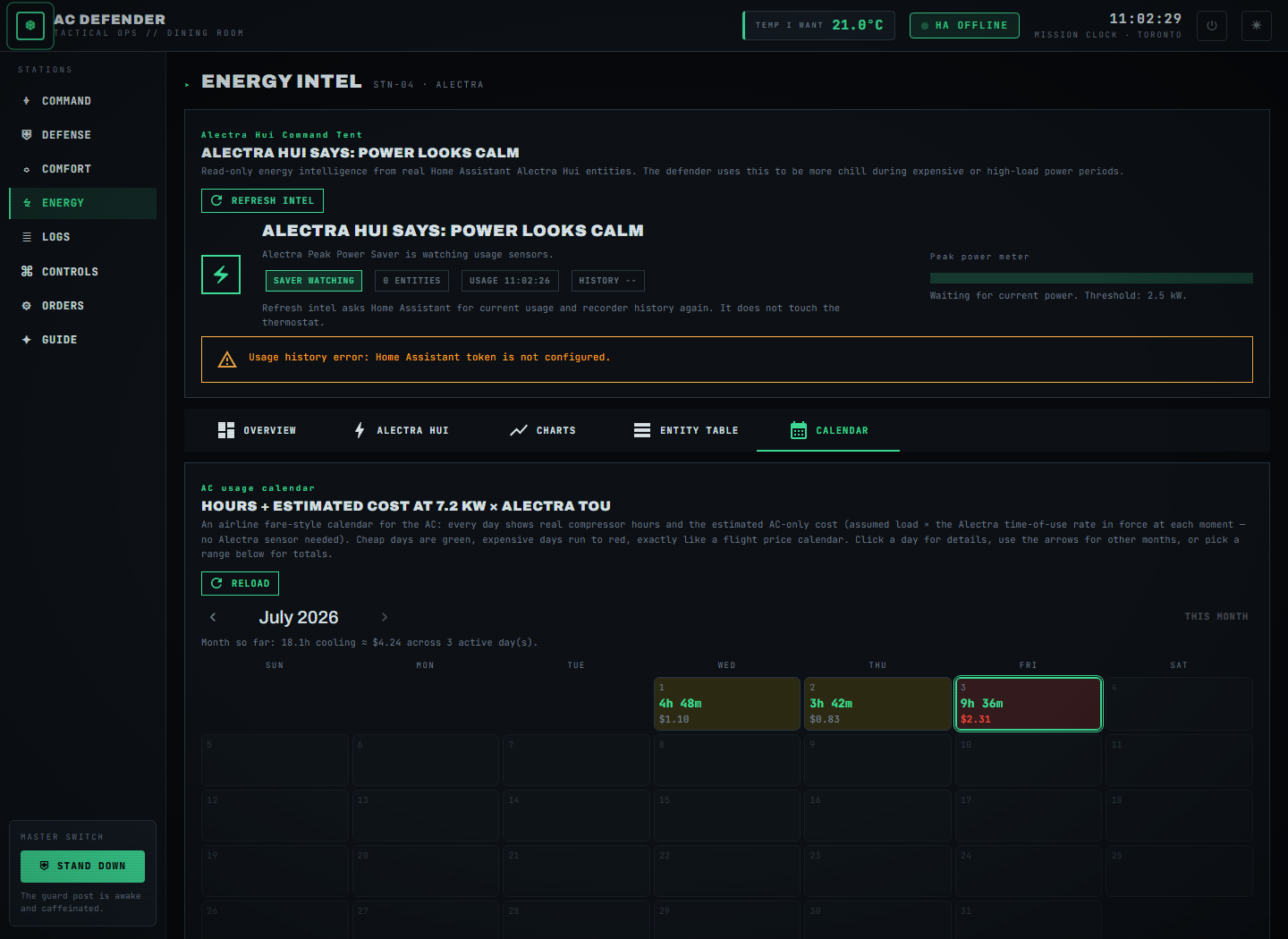This screenshot has height=939, width=1288.
Task: Open the Command station
Action: pos(82,101)
